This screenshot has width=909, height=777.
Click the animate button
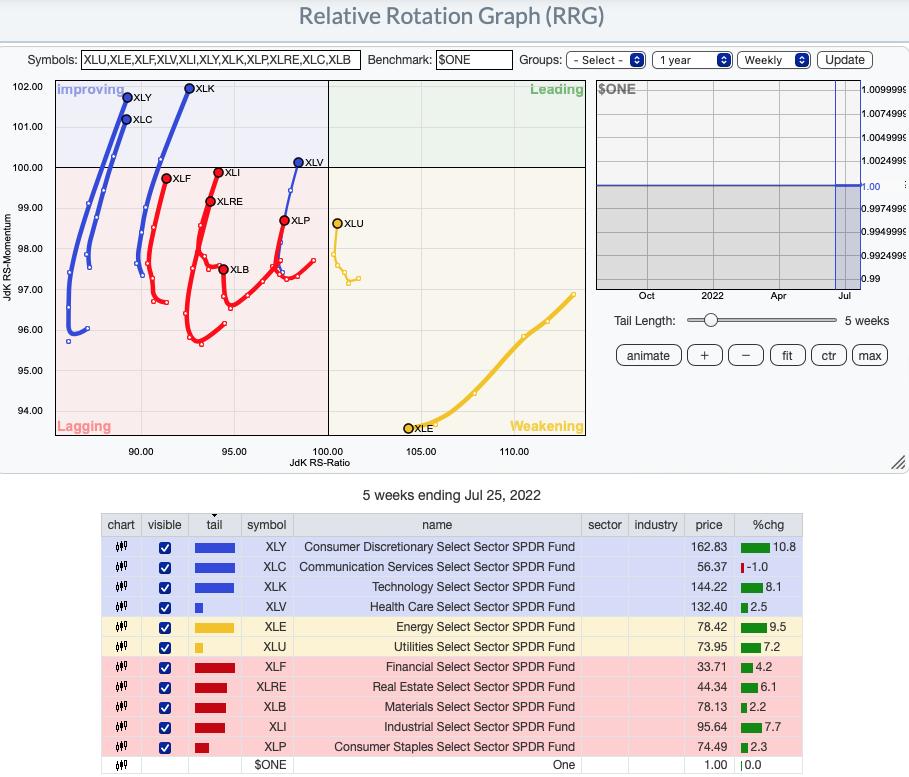(649, 356)
